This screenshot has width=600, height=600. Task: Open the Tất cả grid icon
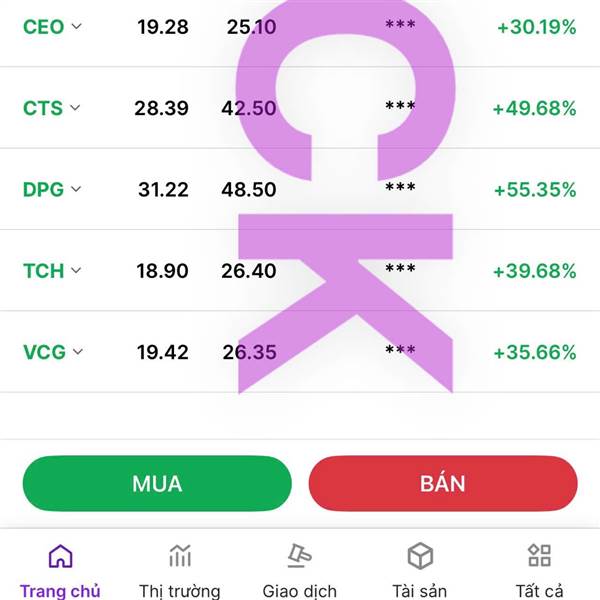coord(540,556)
